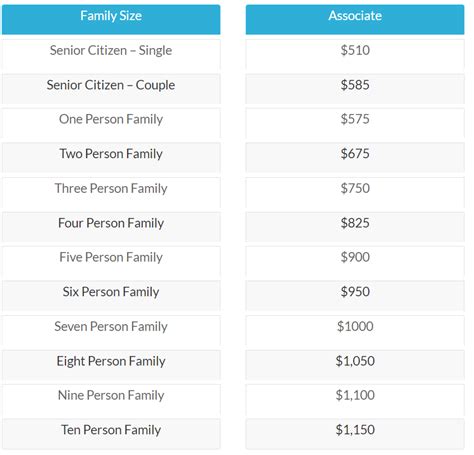Select the Three Person Family row label

pyautogui.click(x=111, y=189)
